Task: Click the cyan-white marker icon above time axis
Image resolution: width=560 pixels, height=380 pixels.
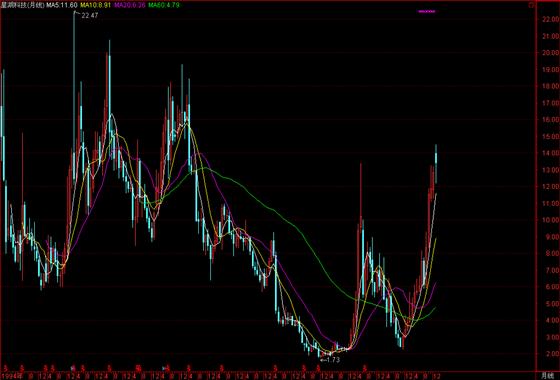Action: 165,367
